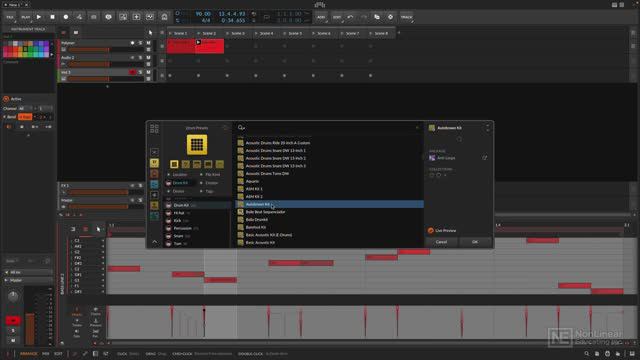Mute the Audio 2 track

[x=148, y=58]
